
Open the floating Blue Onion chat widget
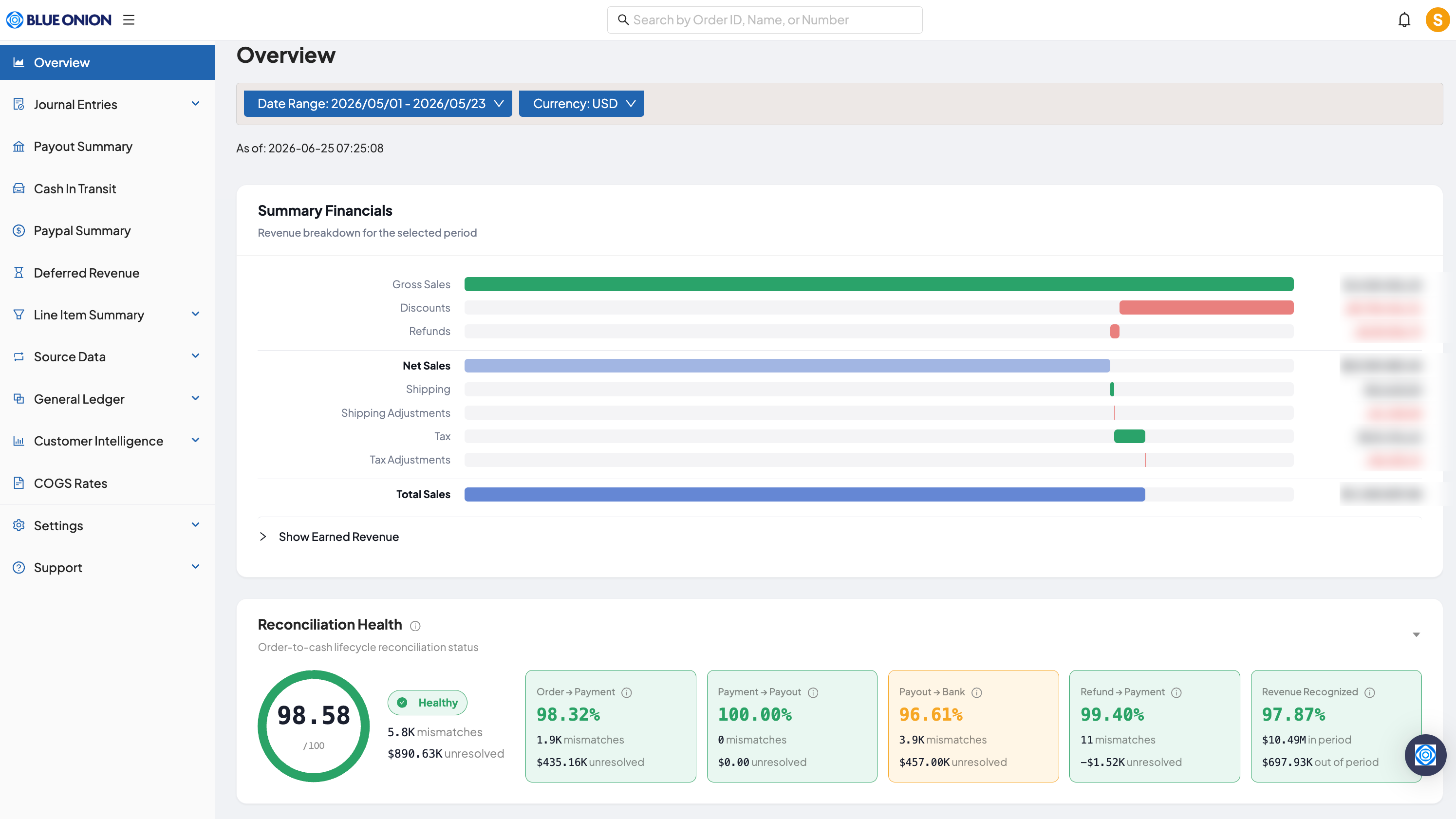(x=1425, y=755)
